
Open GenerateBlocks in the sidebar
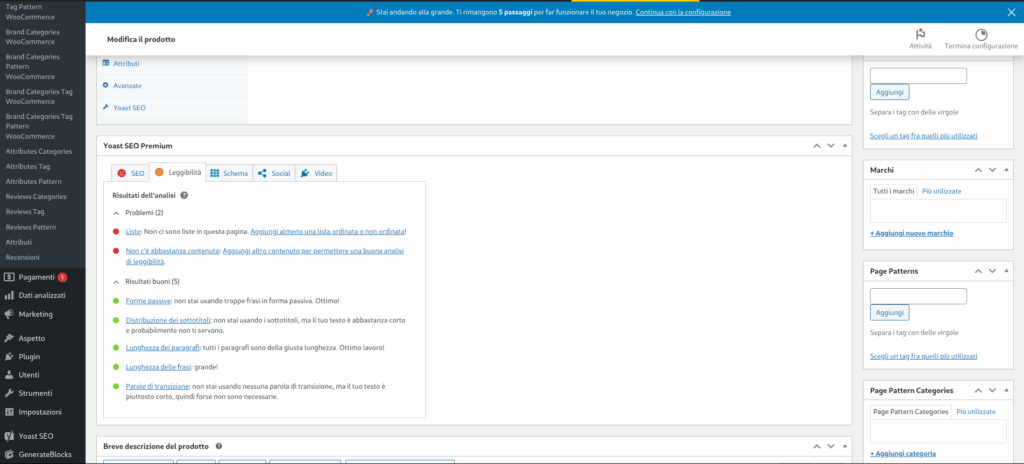(x=42, y=454)
